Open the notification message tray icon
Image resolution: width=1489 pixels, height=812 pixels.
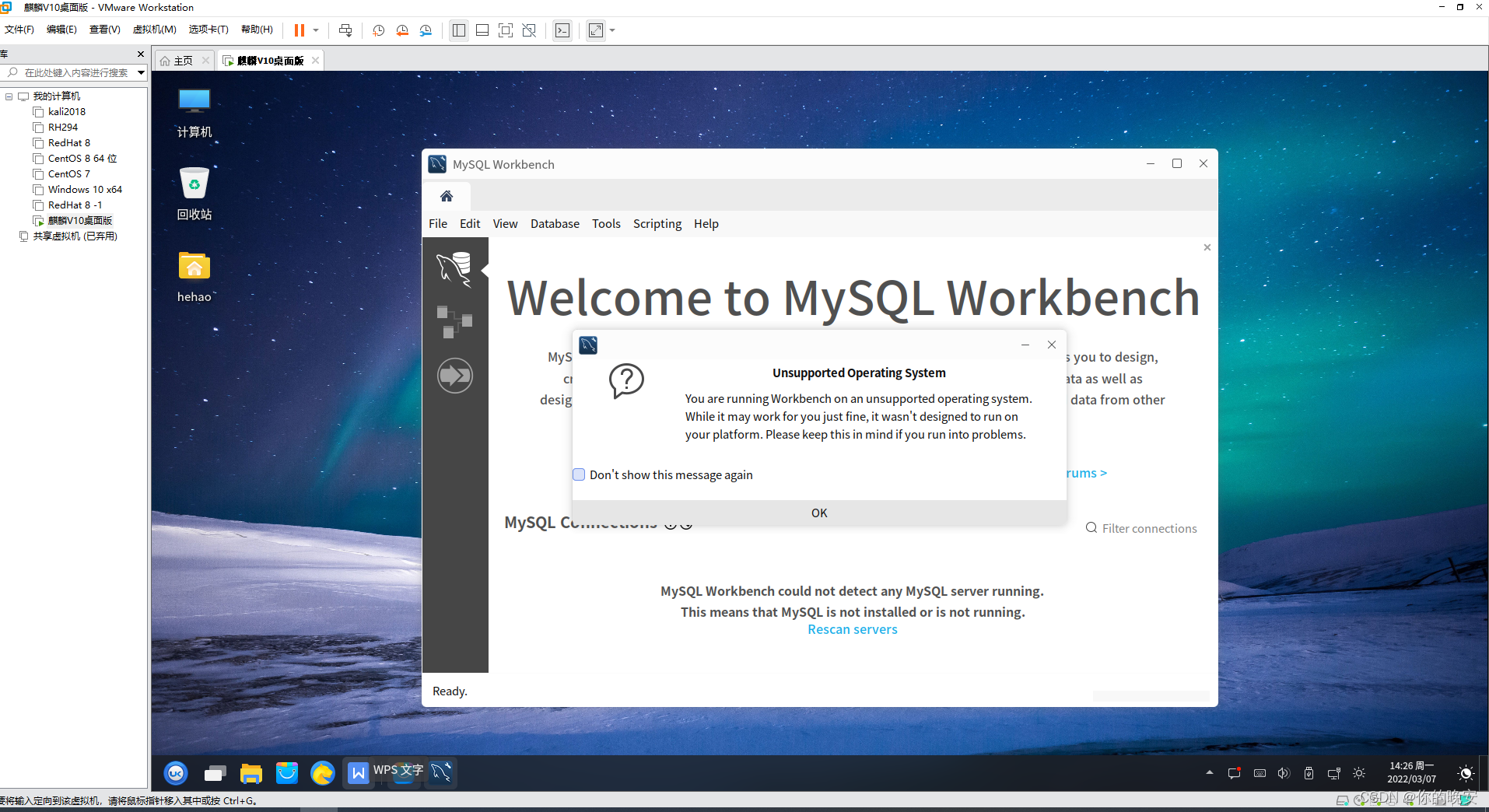pos(1235,773)
